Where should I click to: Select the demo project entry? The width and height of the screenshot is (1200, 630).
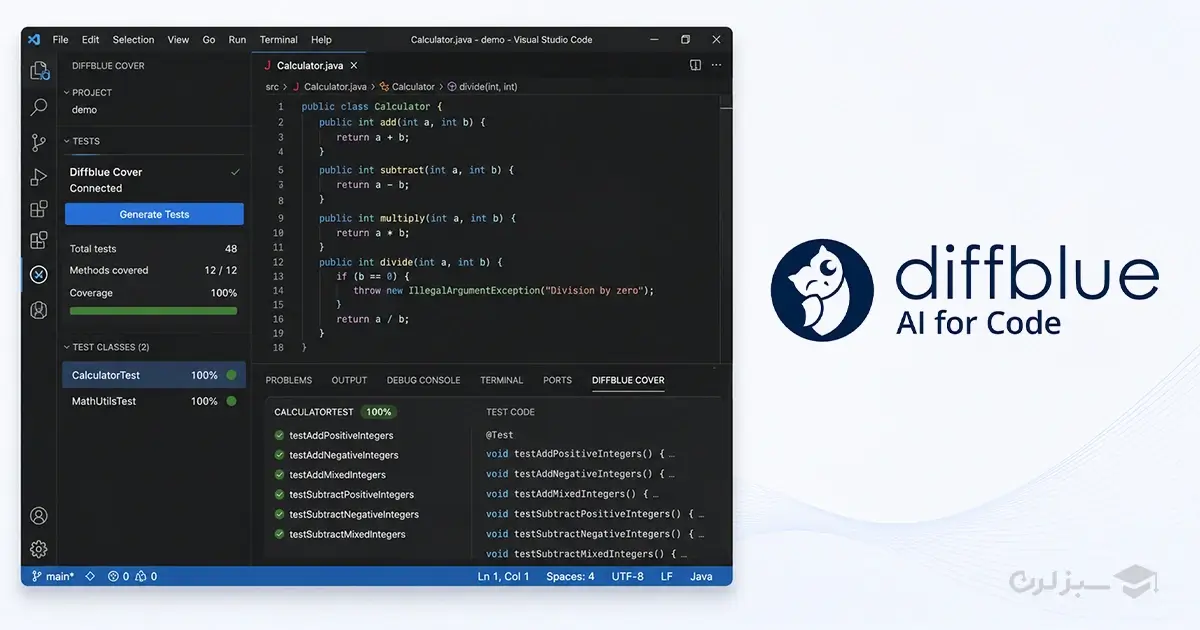click(85, 110)
